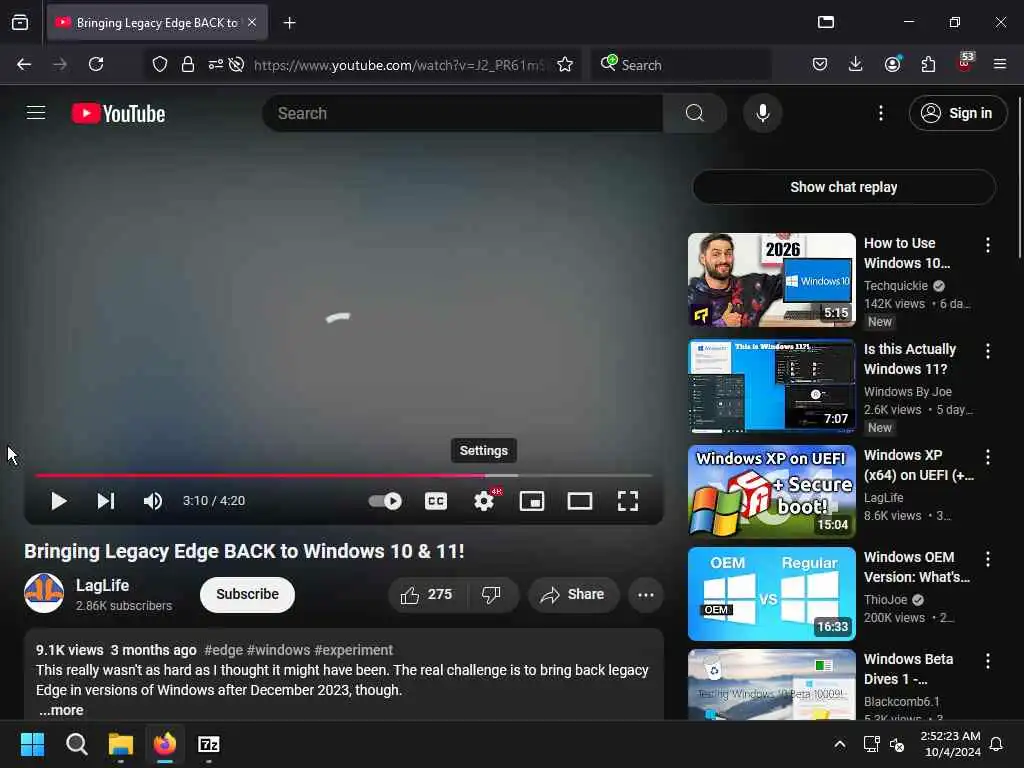Open Firefox Extensions puzzle icon
The image size is (1024, 768).
pyautogui.click(x=928, y=64)
